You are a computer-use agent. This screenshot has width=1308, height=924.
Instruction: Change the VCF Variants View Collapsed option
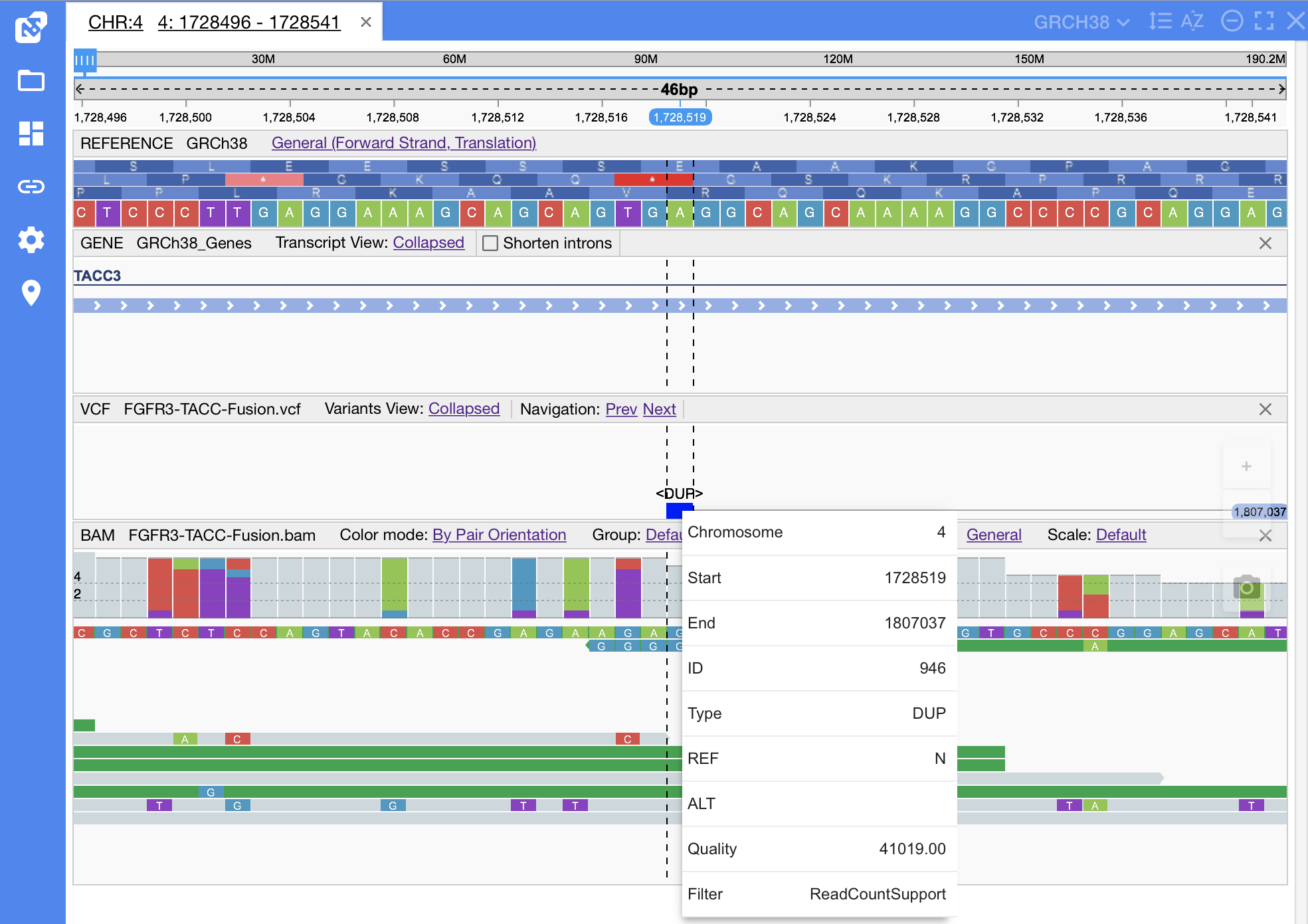pyautogui.click(x=464, y=409)
